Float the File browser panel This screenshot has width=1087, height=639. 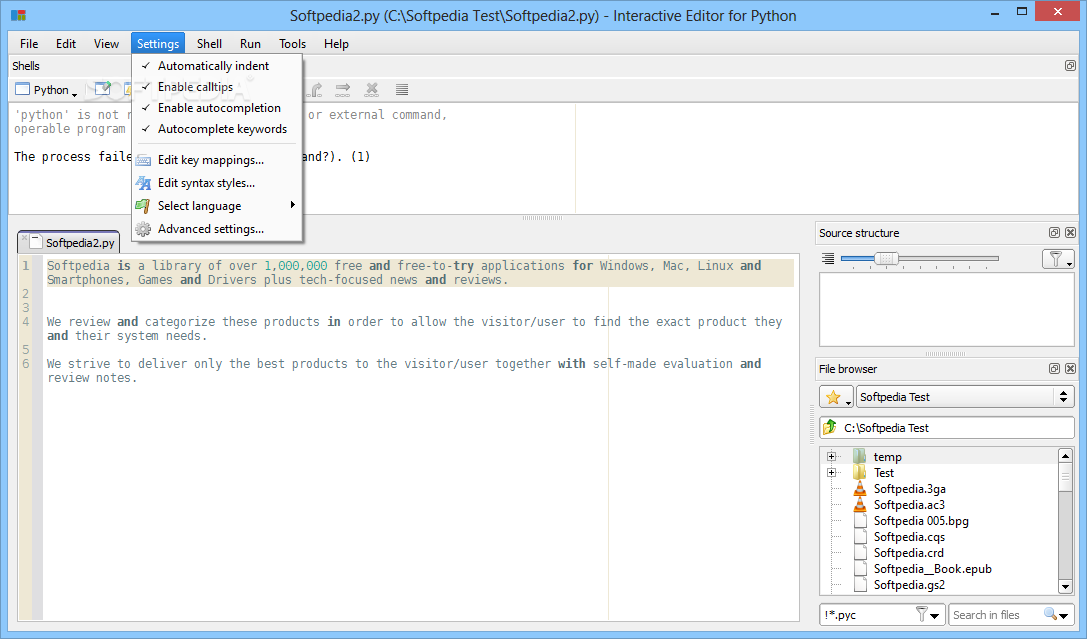(1054, 369)
